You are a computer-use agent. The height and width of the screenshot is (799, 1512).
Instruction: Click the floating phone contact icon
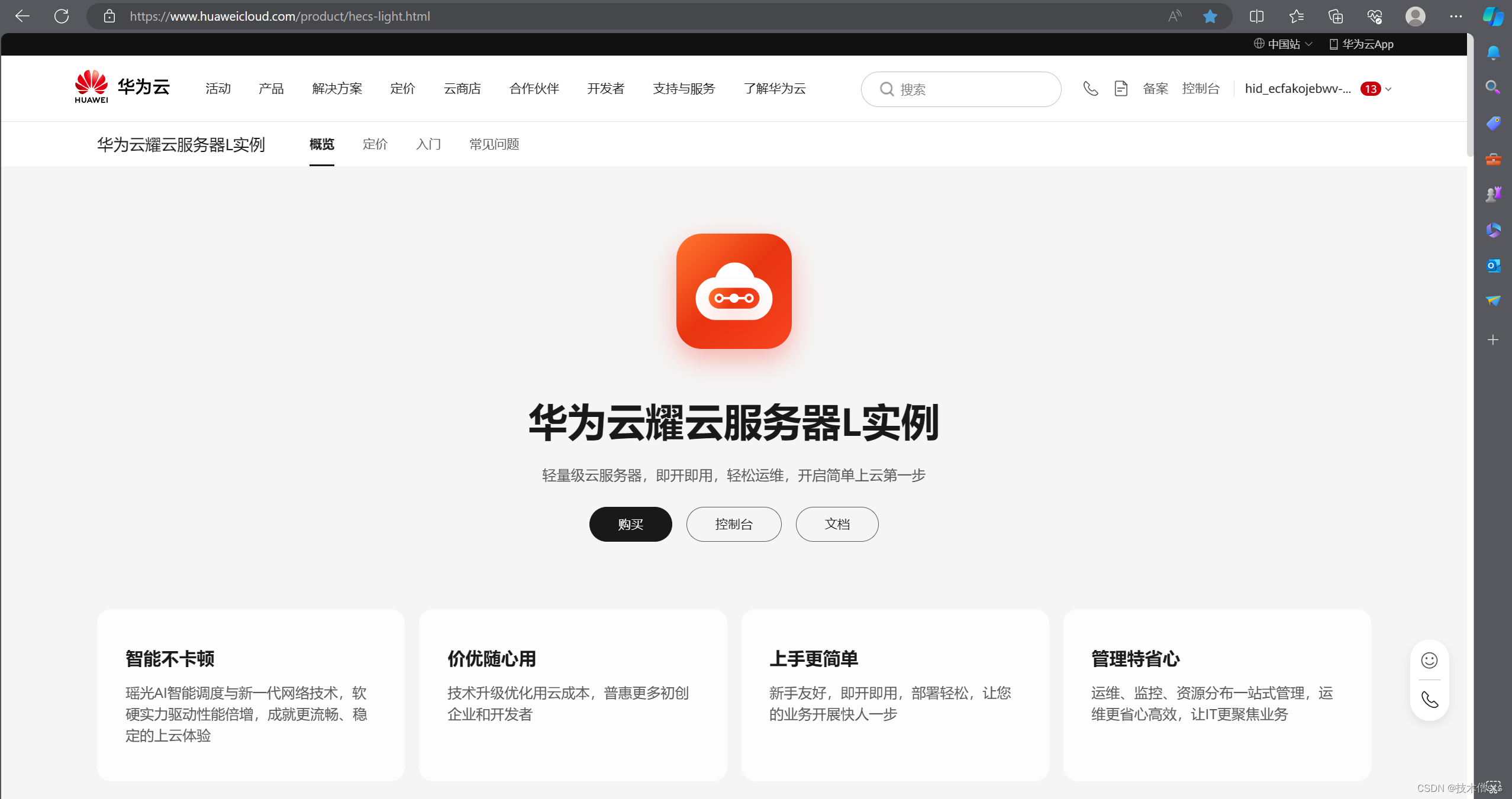click(1429, 700)
